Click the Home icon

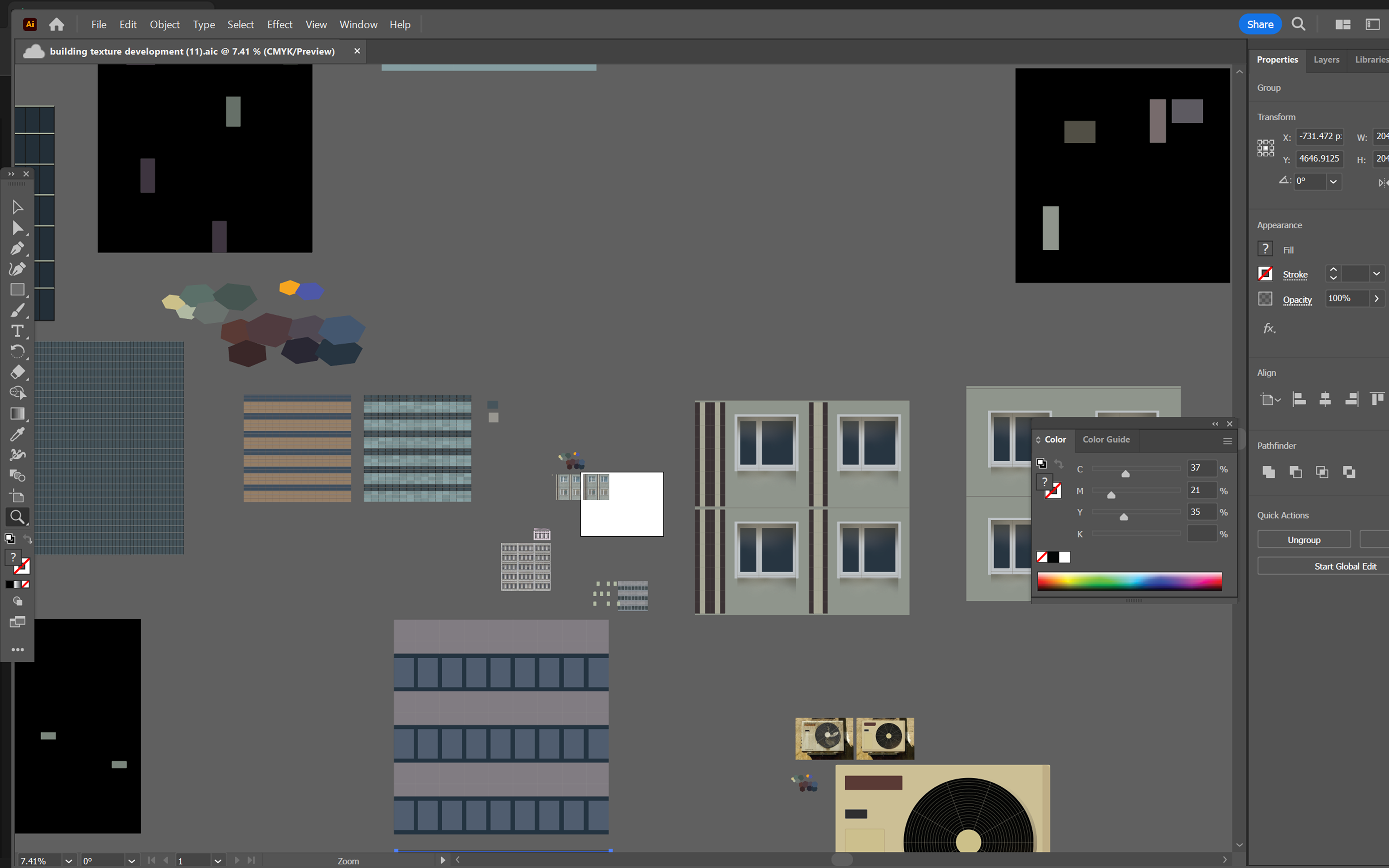pos(56,24)
